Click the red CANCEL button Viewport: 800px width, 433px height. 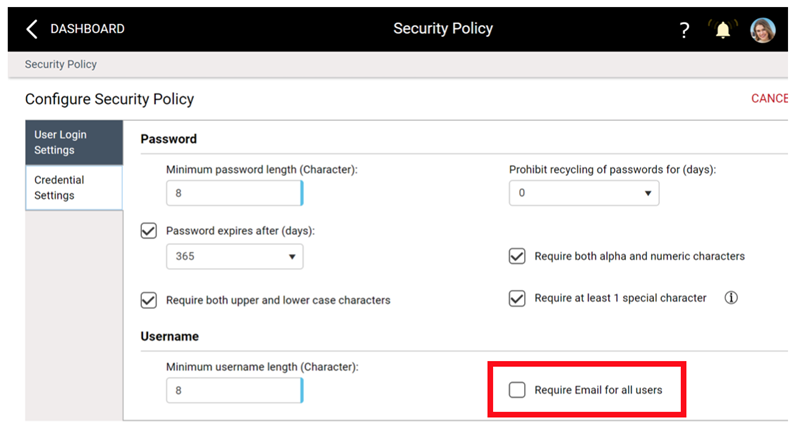pos(769,98)
